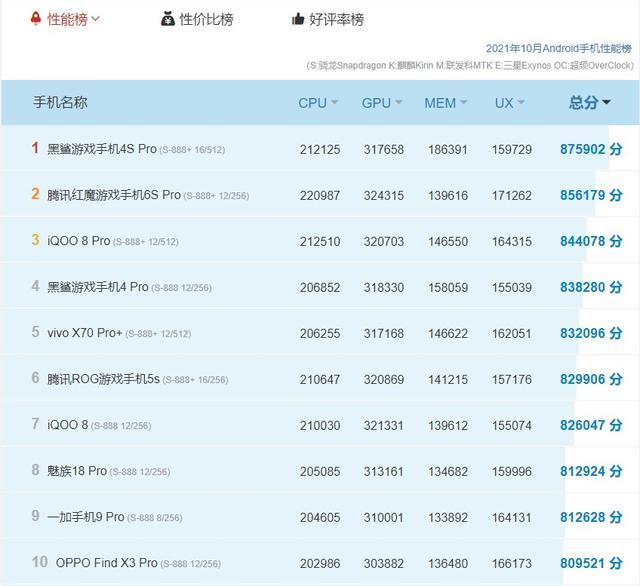Click CPU score 220987
Screen dimensions: 640x586
[320, 195]
